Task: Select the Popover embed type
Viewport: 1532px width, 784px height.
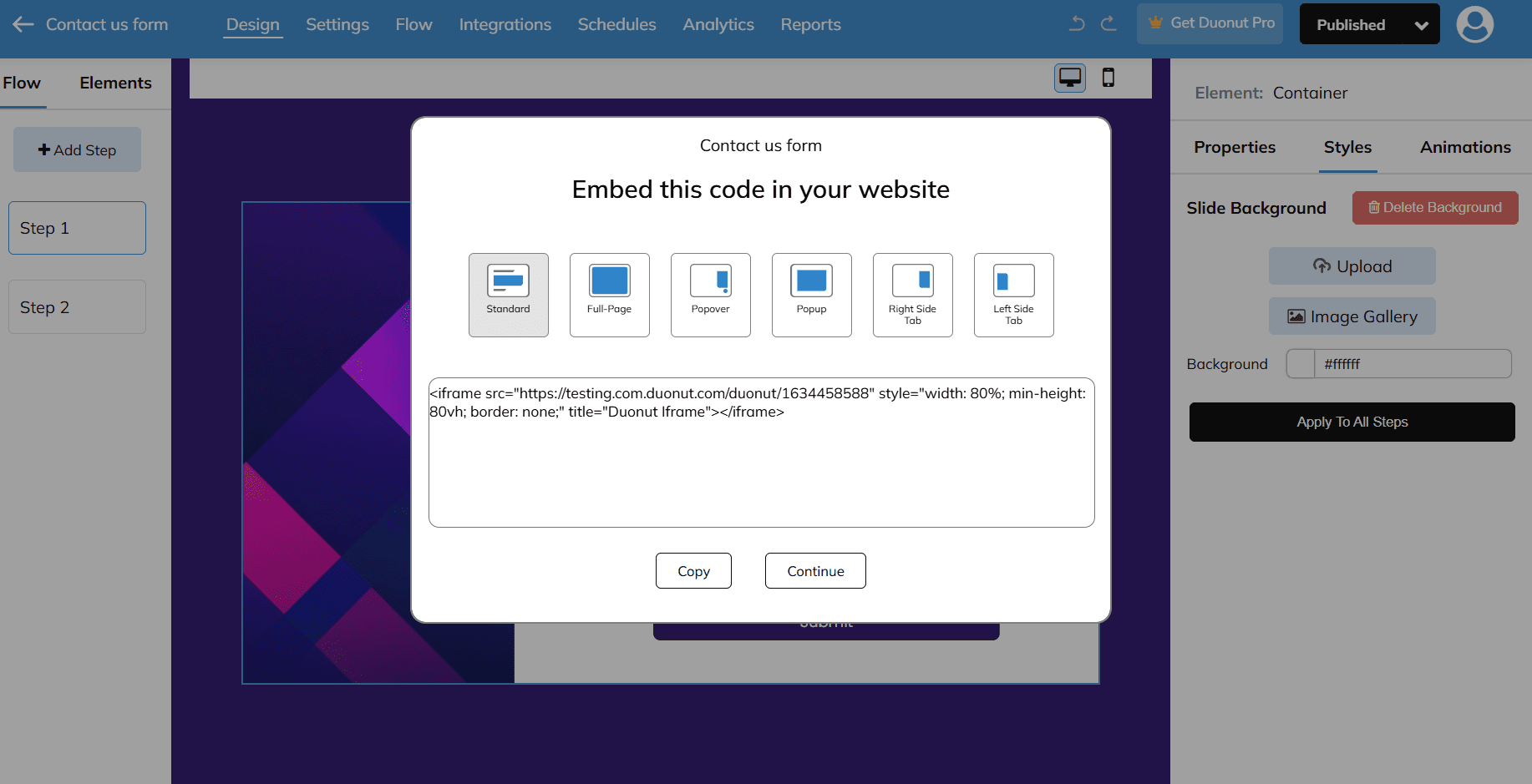Action: point(710,295)
